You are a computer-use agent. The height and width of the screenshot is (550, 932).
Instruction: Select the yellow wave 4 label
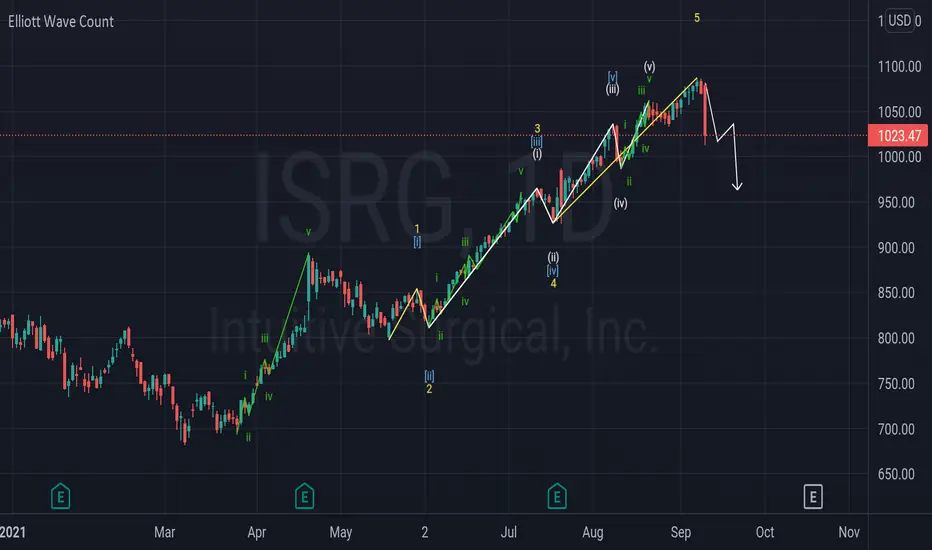553,284
